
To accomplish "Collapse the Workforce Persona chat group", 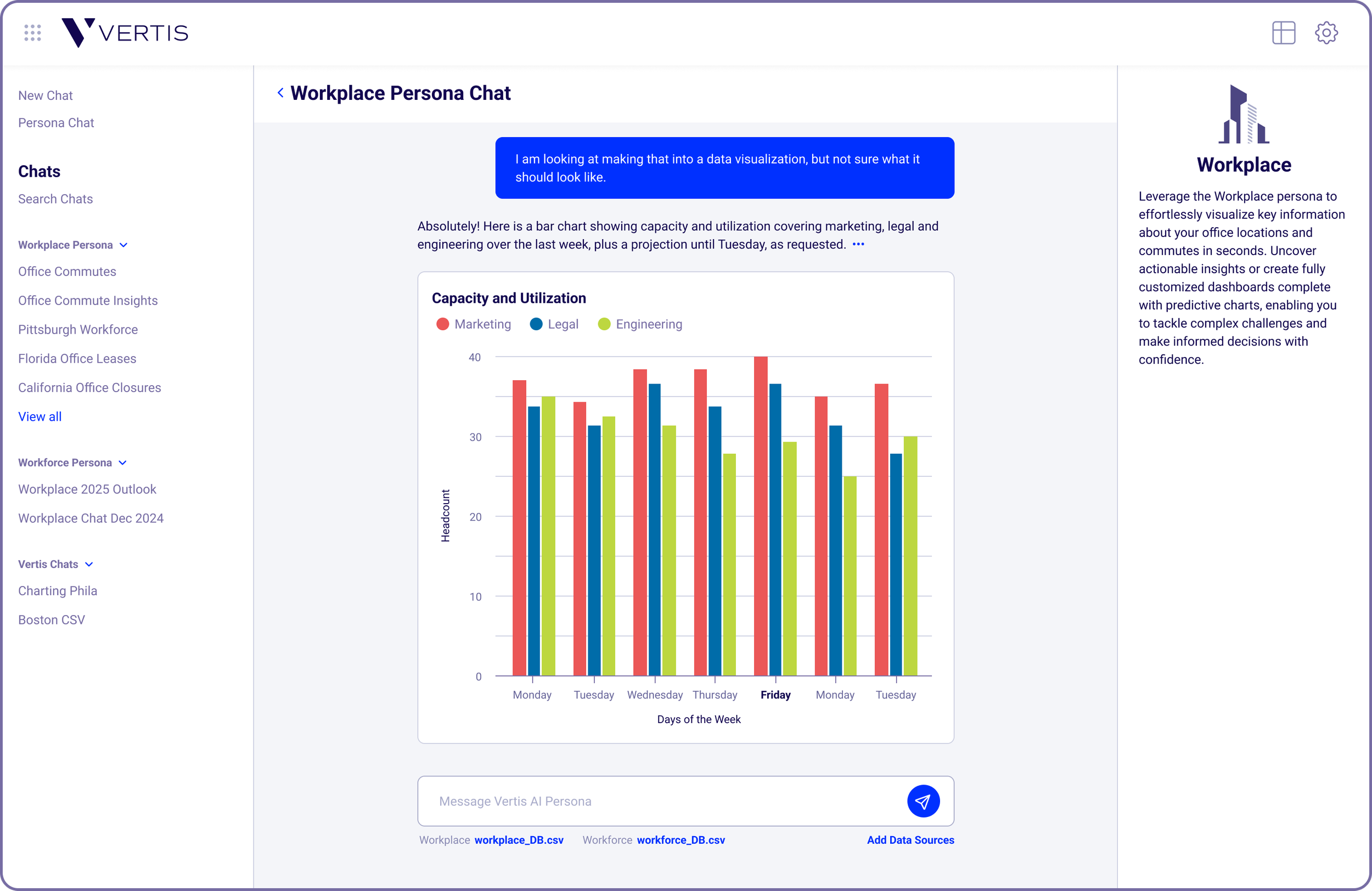I will (x=123, y=463).
